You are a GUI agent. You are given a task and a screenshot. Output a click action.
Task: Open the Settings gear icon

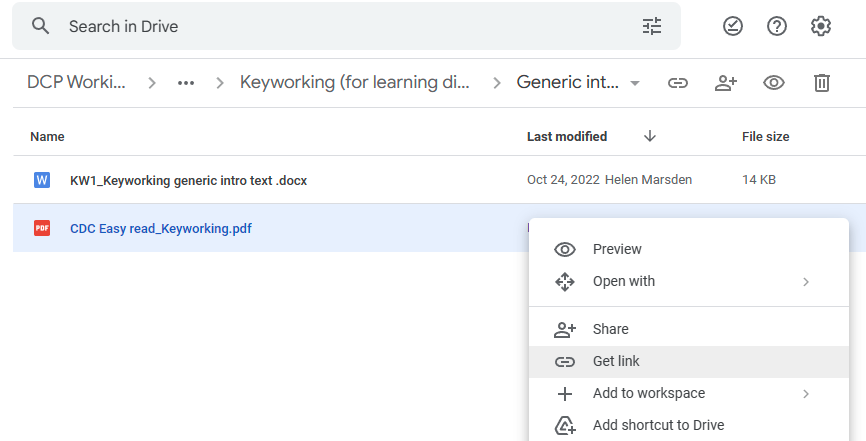pyautogui.click(x=821, y=27)
